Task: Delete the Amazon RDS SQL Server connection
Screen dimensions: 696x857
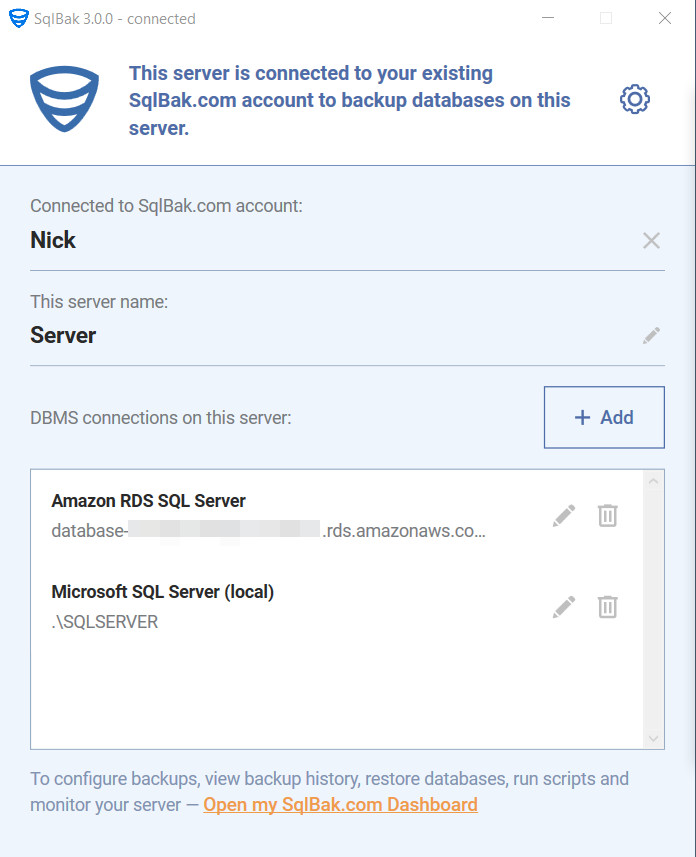Action: 607,515
